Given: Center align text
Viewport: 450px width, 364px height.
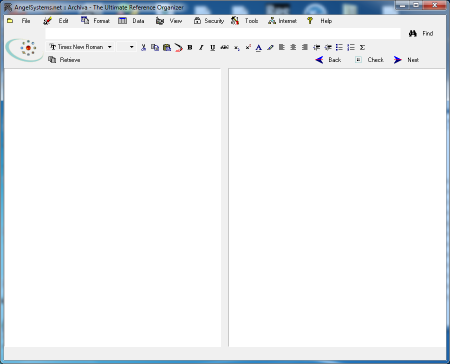Looking at the screenshot, I should click(x=293, y=47).
